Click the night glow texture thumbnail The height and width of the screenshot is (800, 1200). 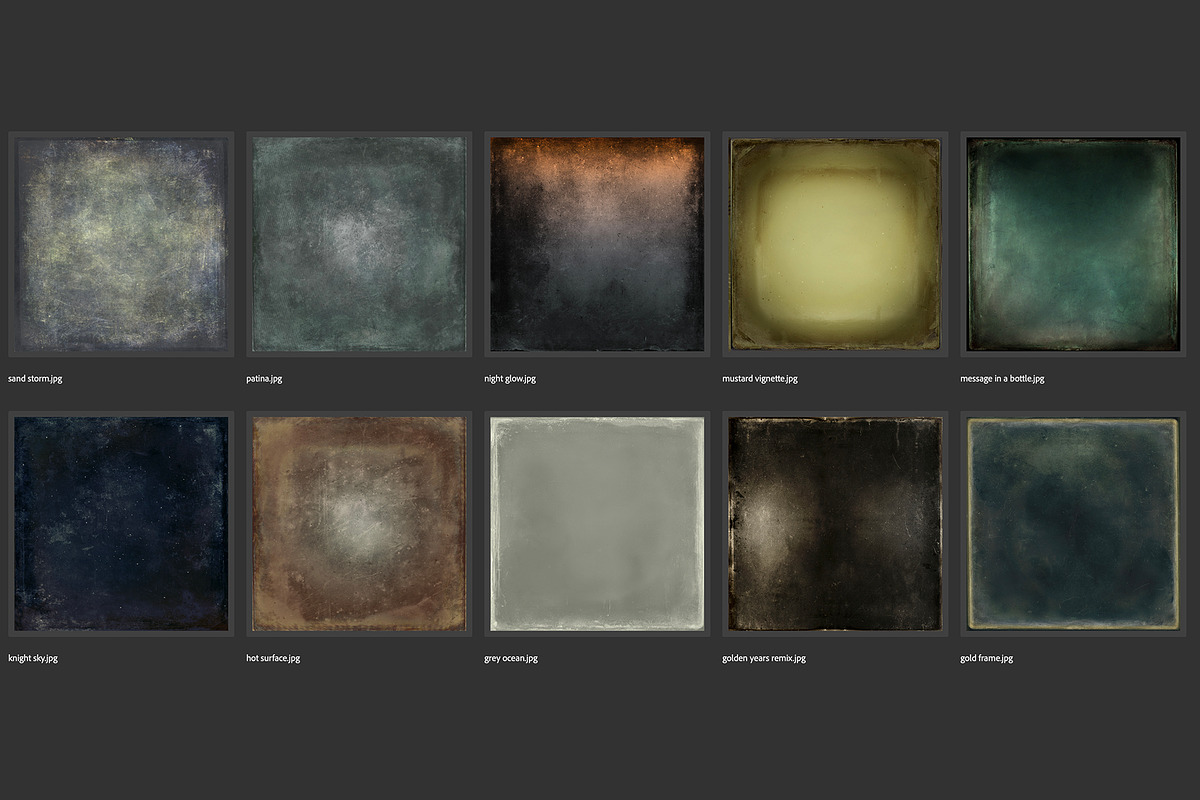click(x=597, y=244)
